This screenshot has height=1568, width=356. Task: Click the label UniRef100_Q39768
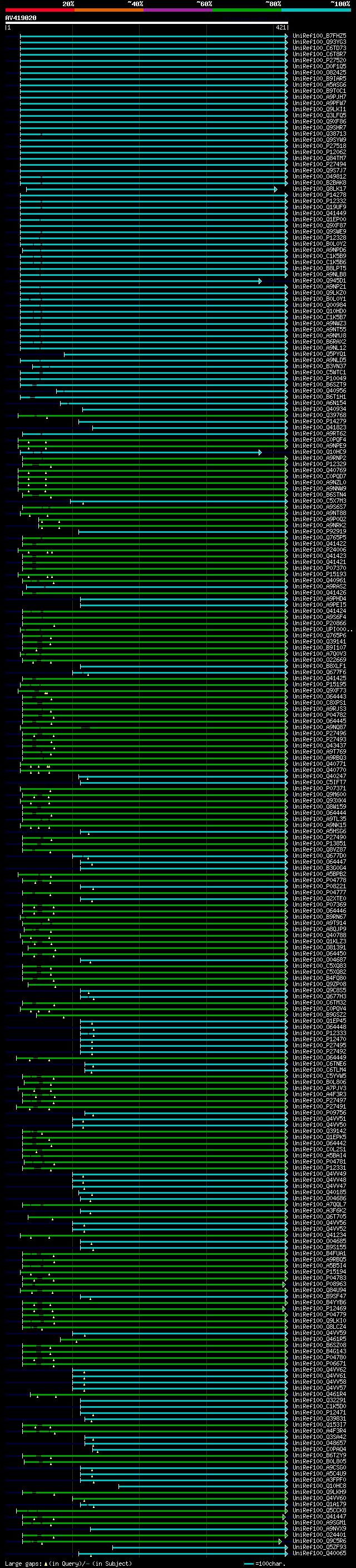coord(319,415)
